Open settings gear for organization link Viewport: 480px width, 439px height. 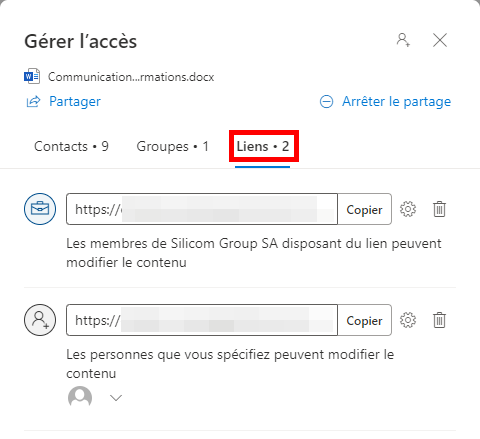[408, 209]
